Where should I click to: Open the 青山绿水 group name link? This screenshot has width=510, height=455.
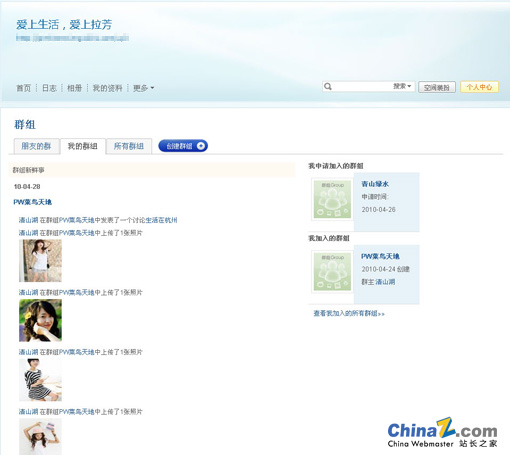[x=375, y=184]
